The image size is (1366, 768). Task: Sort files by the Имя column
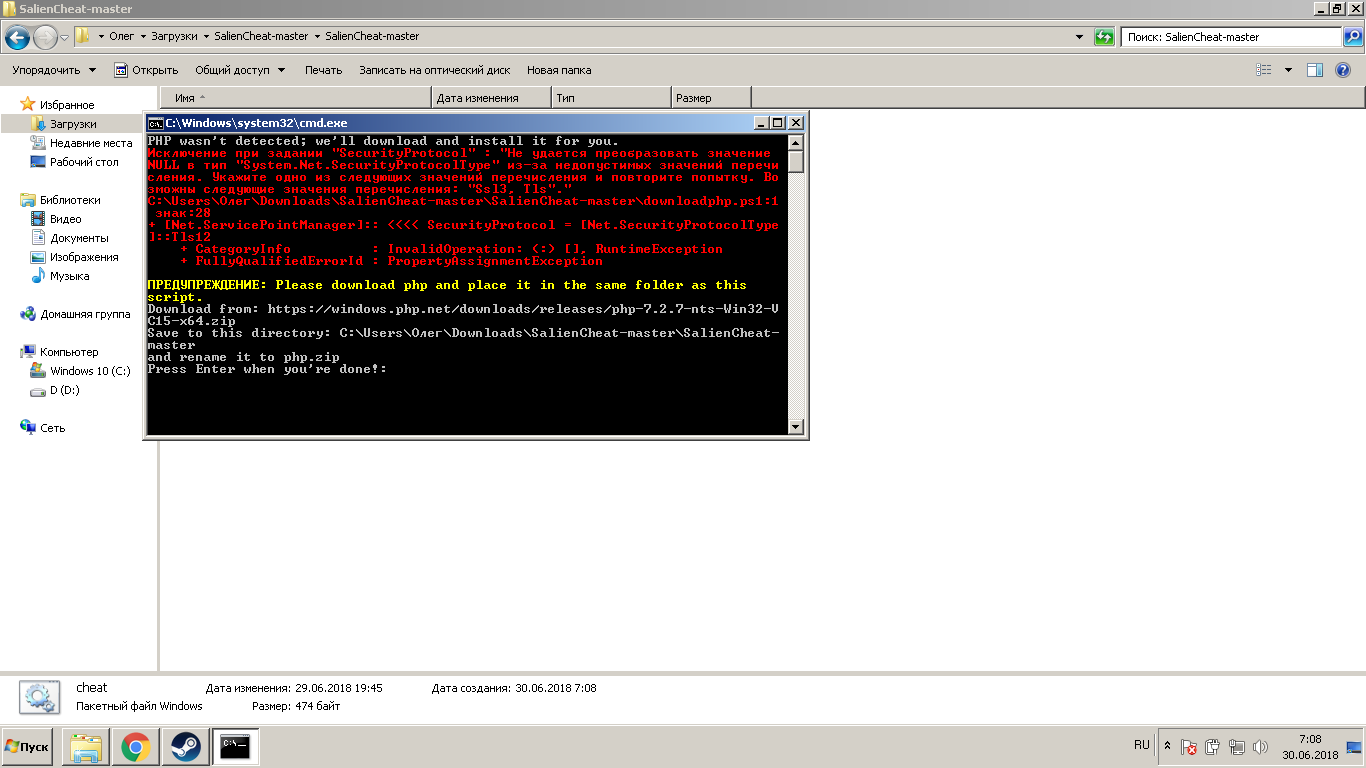[x=297, y=98]
